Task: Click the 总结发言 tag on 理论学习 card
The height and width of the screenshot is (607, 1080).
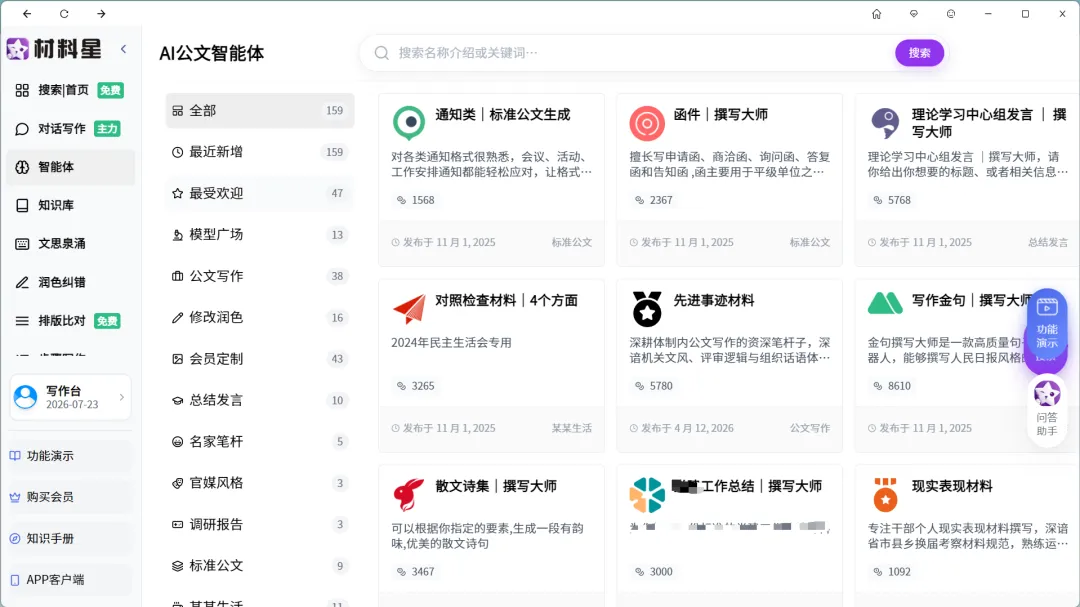Action: (x=1048, y=243)
